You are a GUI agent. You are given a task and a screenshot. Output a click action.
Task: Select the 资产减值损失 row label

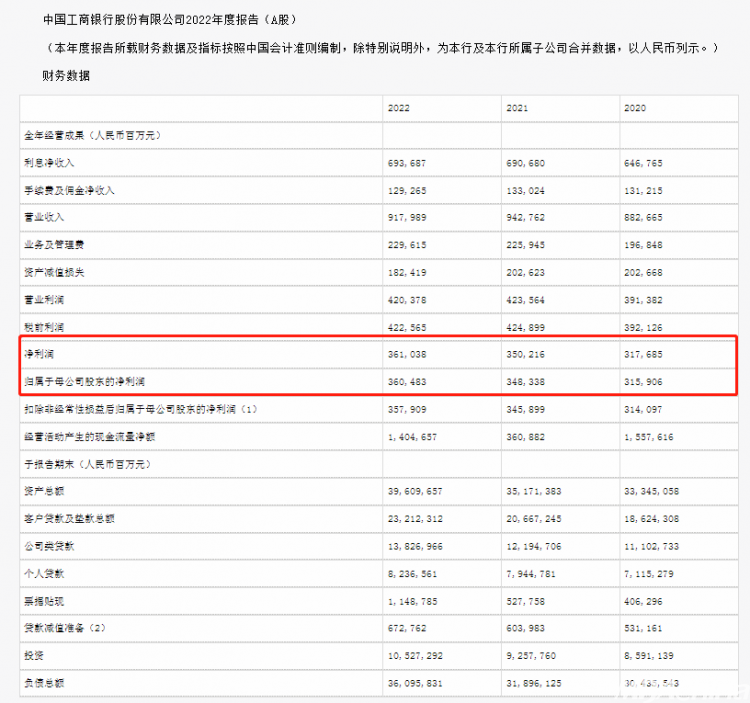54,273
